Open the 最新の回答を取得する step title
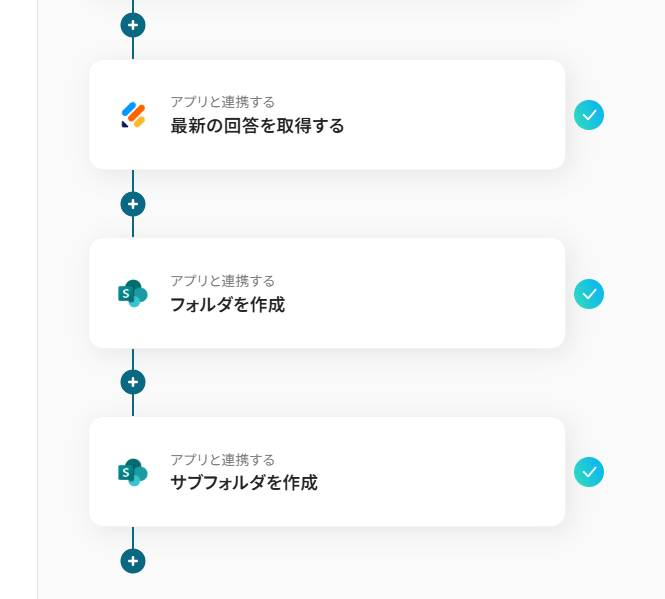 coord(257,126)
